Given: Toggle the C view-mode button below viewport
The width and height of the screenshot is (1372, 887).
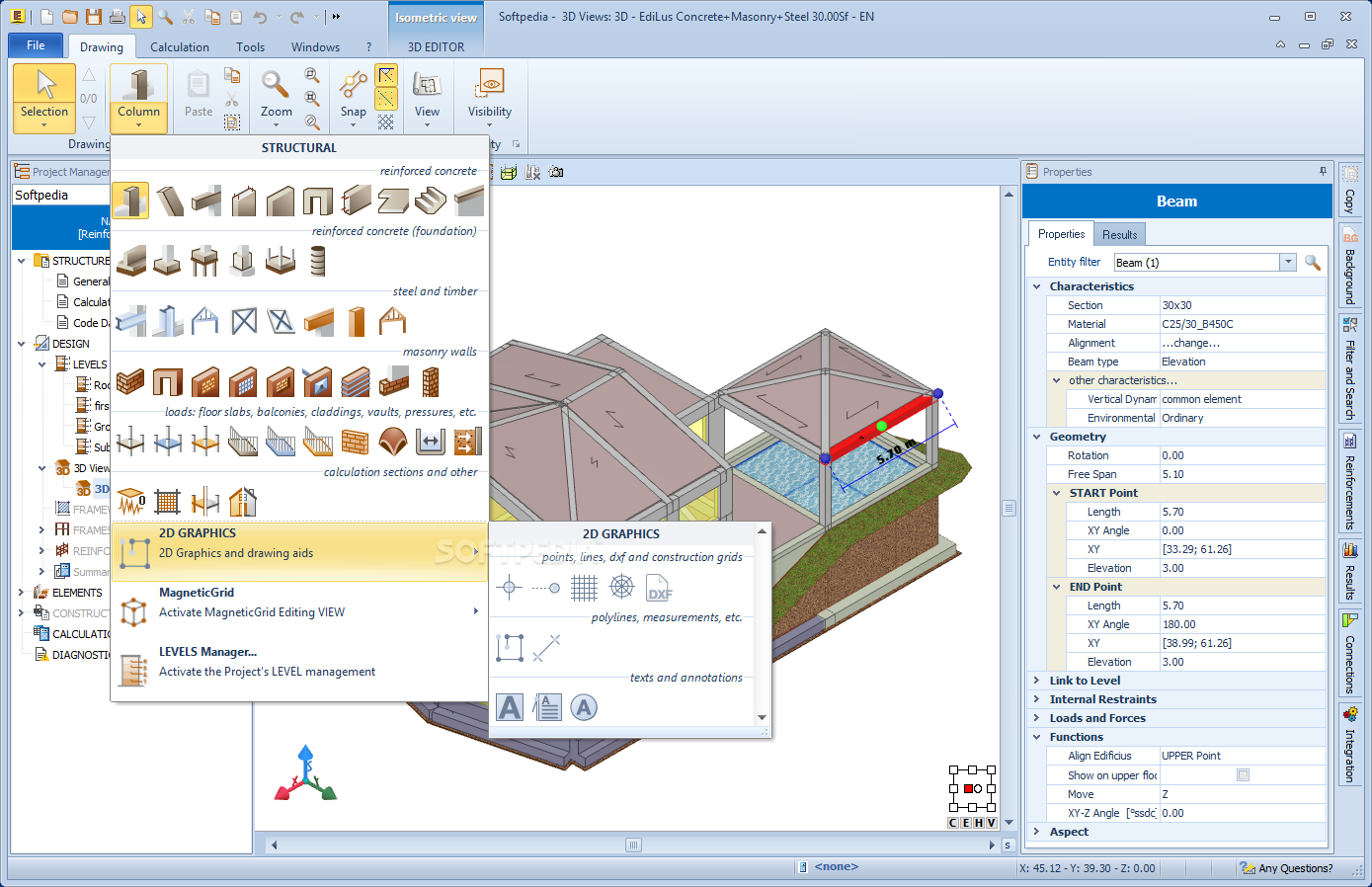Looking at the screenshot, I should coord(953,823).
